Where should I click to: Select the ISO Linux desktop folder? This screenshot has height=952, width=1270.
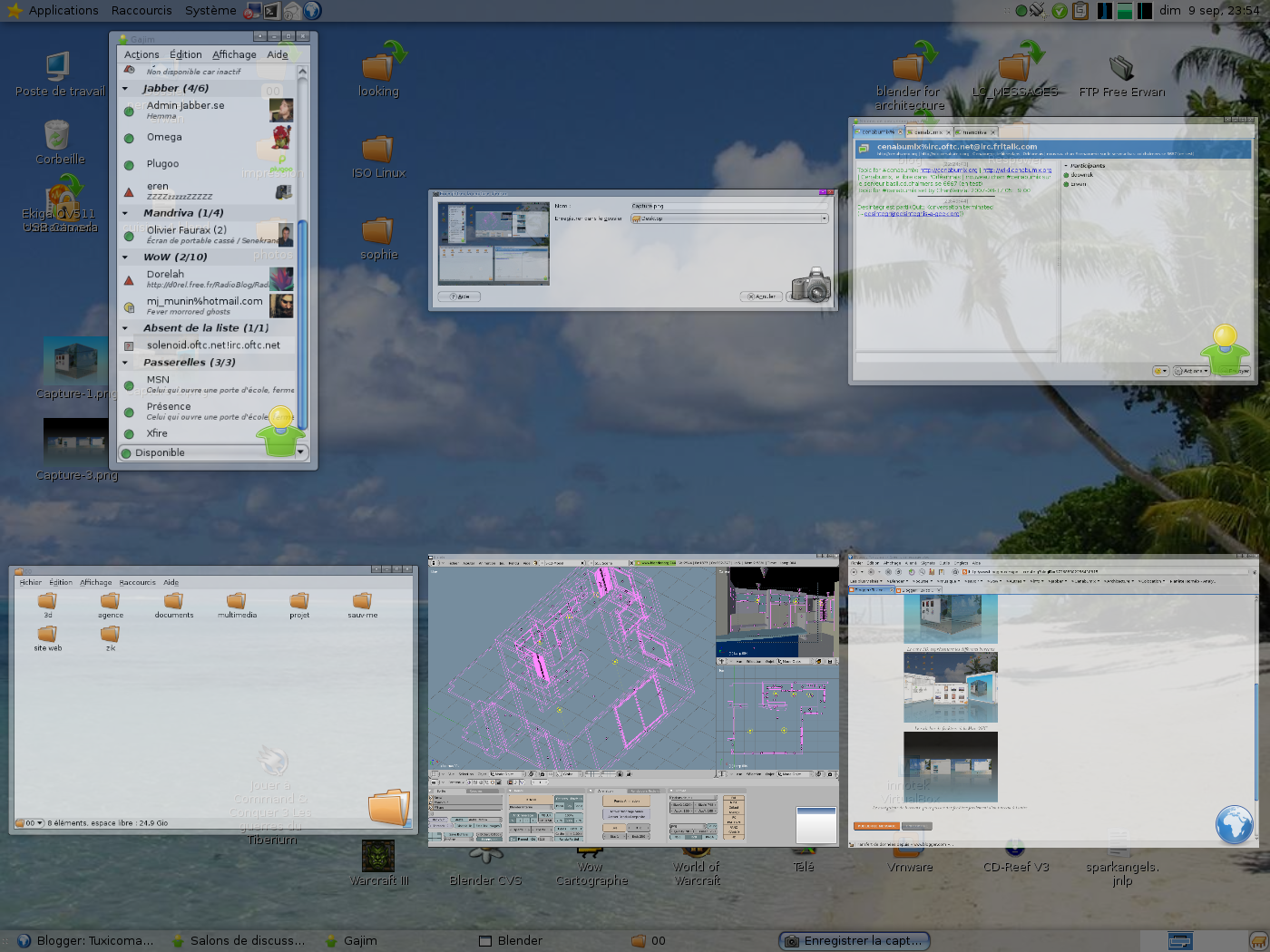[x=378, y=156]
